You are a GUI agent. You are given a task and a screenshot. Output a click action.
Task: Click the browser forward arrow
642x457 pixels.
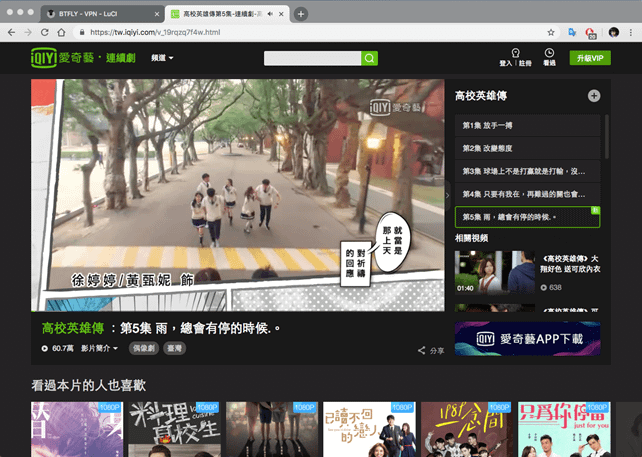coord(28,32)
